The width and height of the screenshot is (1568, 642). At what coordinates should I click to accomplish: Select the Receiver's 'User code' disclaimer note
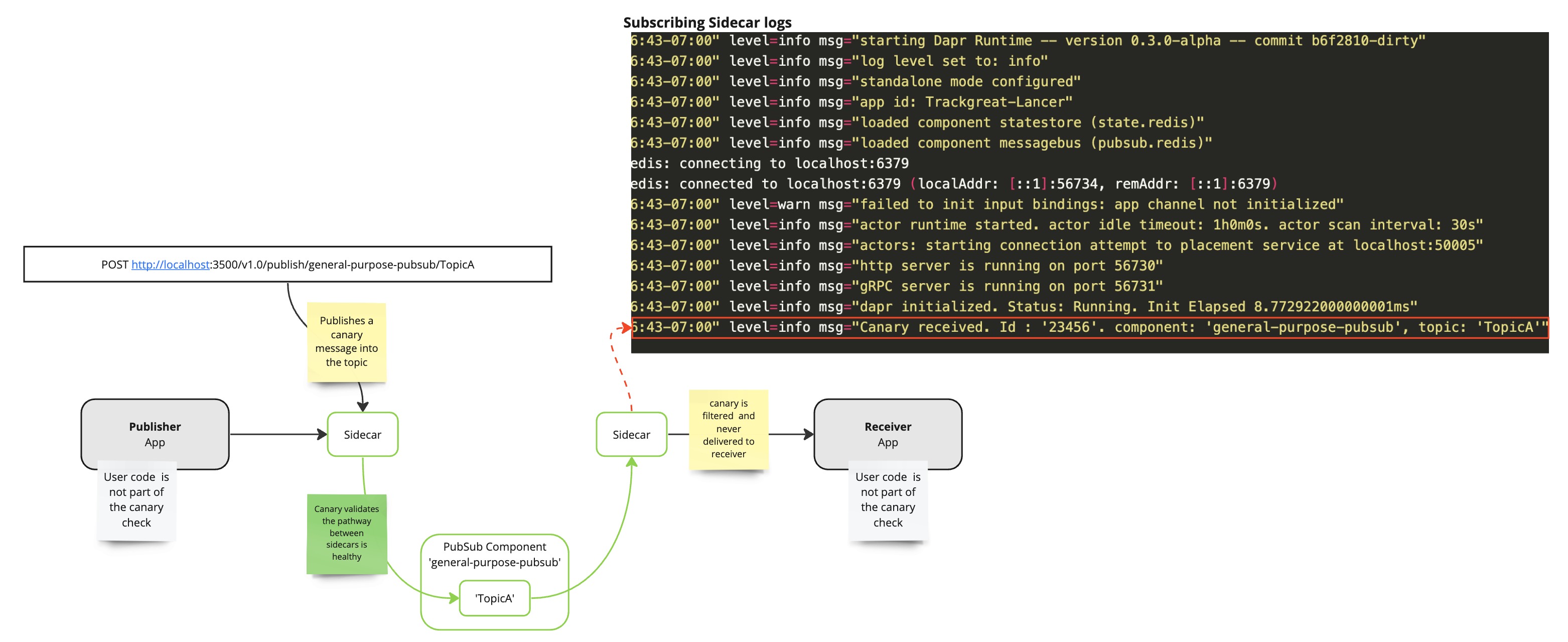[887, 499]
